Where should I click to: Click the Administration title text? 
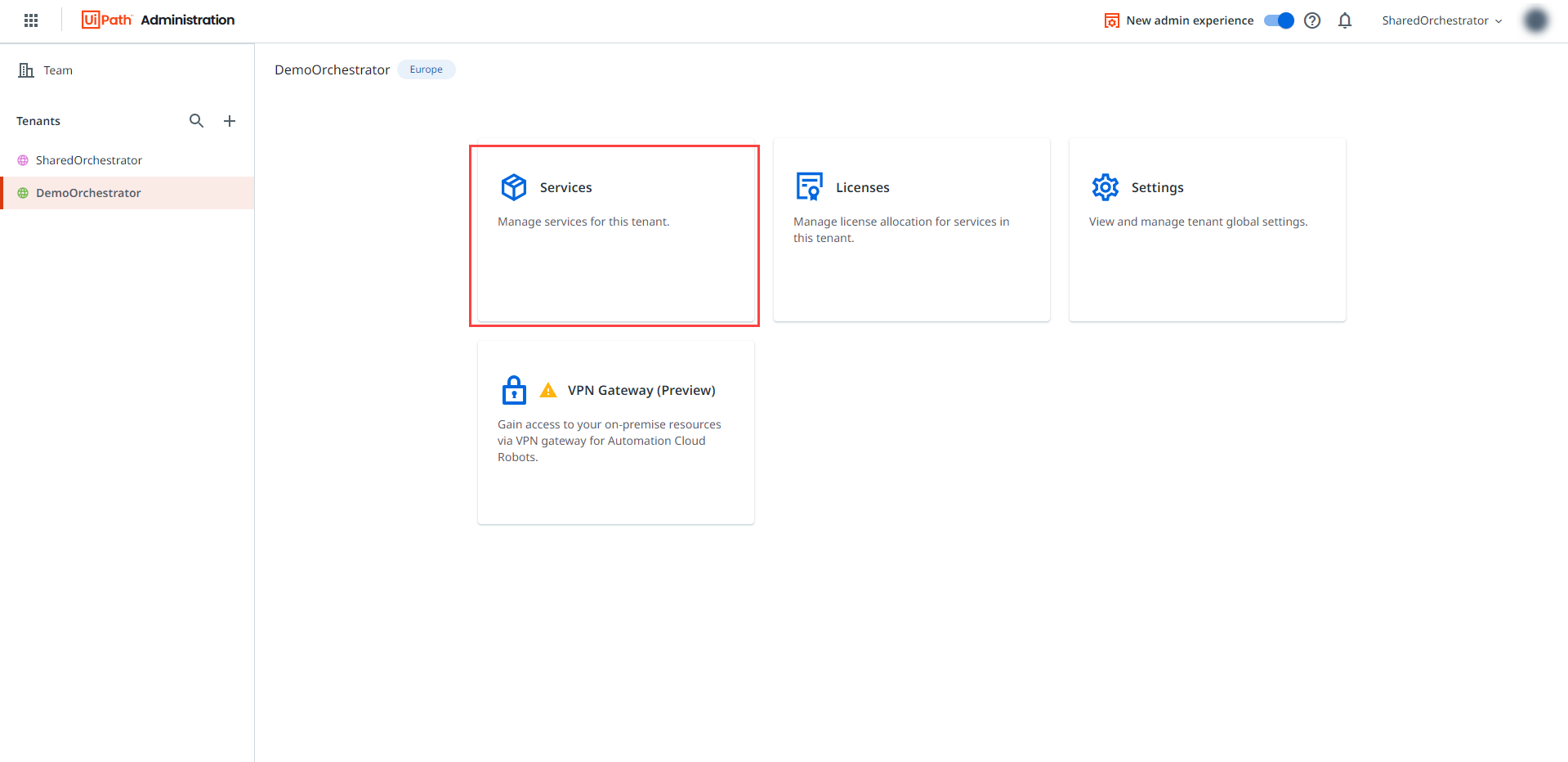click(x=187, y=20)
